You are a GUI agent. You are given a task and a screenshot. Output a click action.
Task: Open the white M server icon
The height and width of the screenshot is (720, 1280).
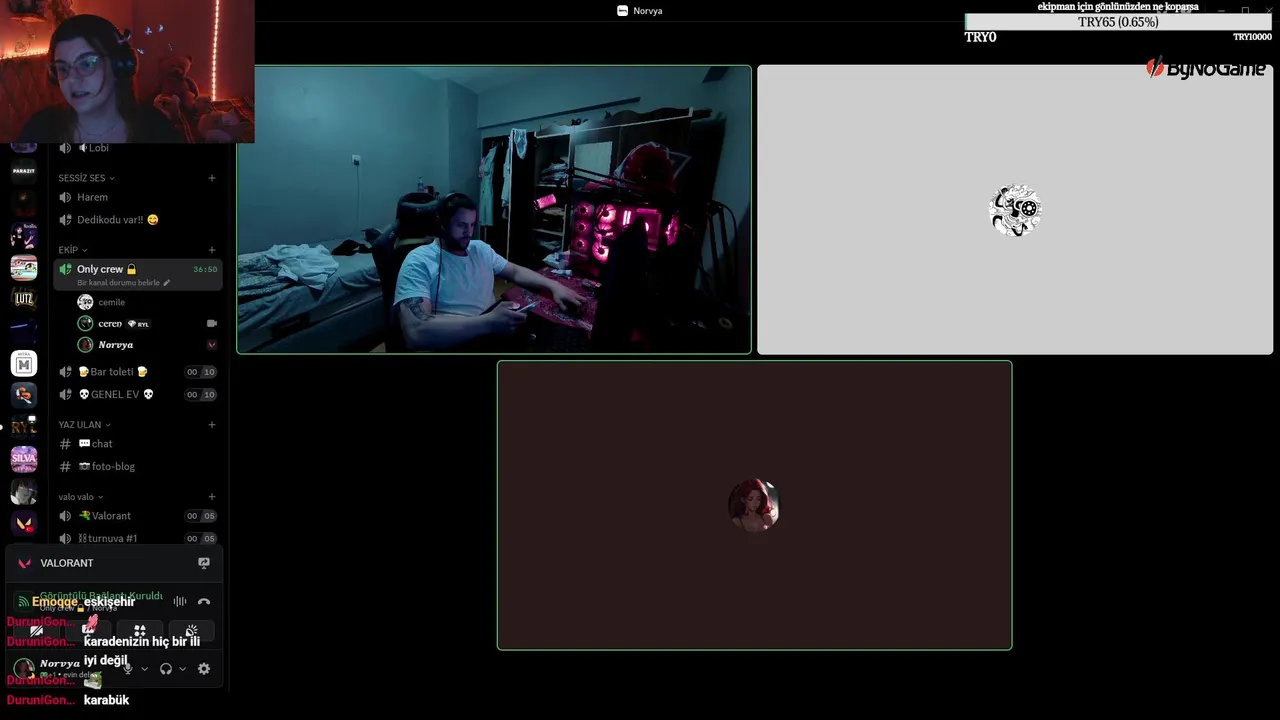[24, 364]
